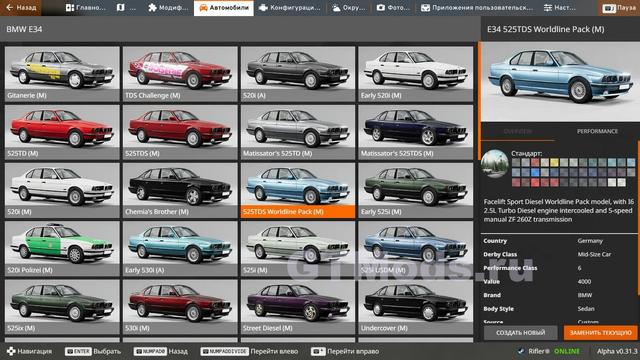Click the round environment preview icon

[495, 163]
